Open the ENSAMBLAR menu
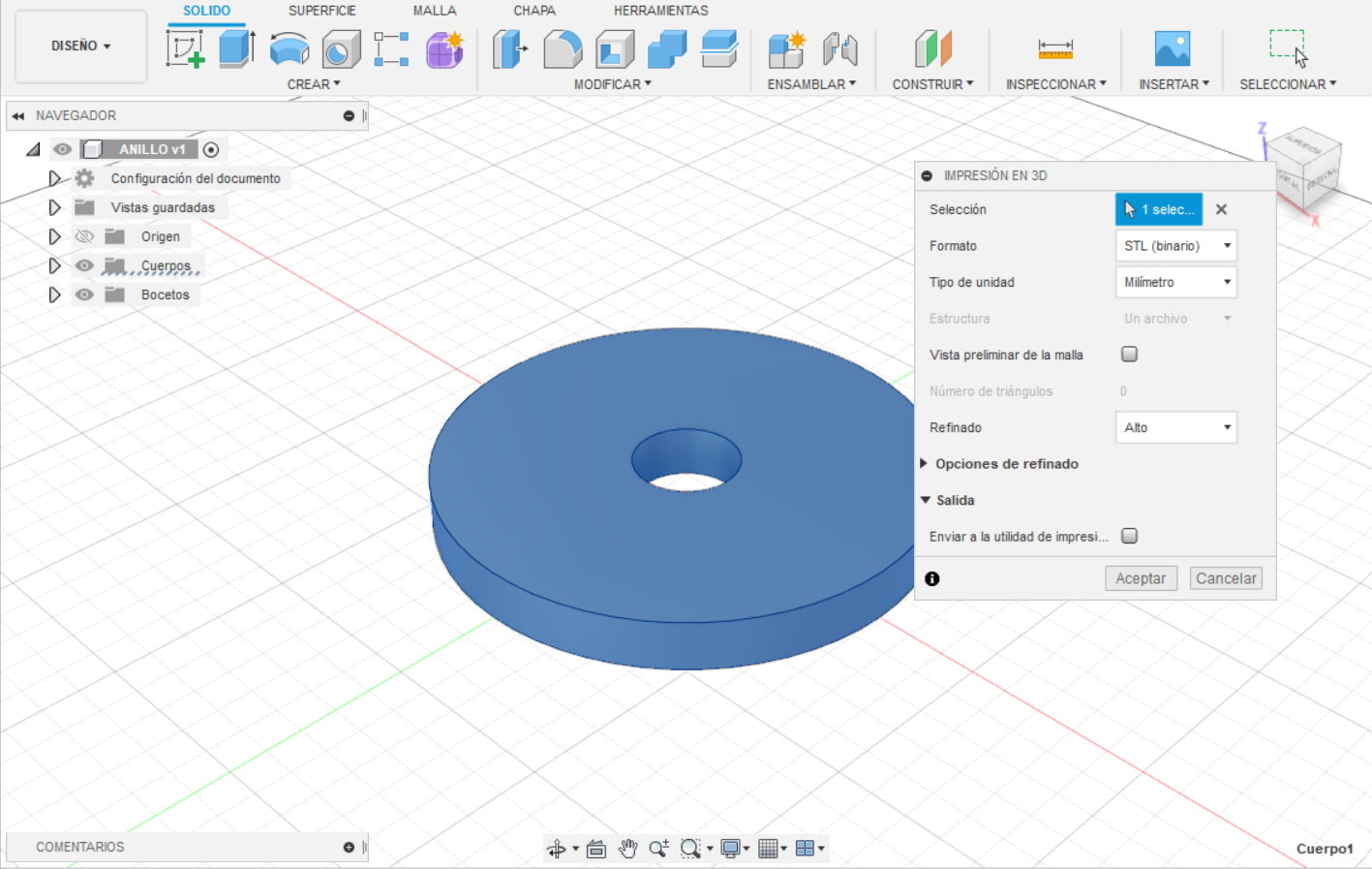This screenshot has height=869, width=1372. coord(811,84)
